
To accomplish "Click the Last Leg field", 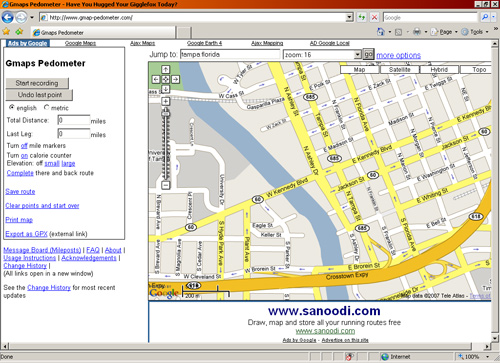I will pos(74,134).
